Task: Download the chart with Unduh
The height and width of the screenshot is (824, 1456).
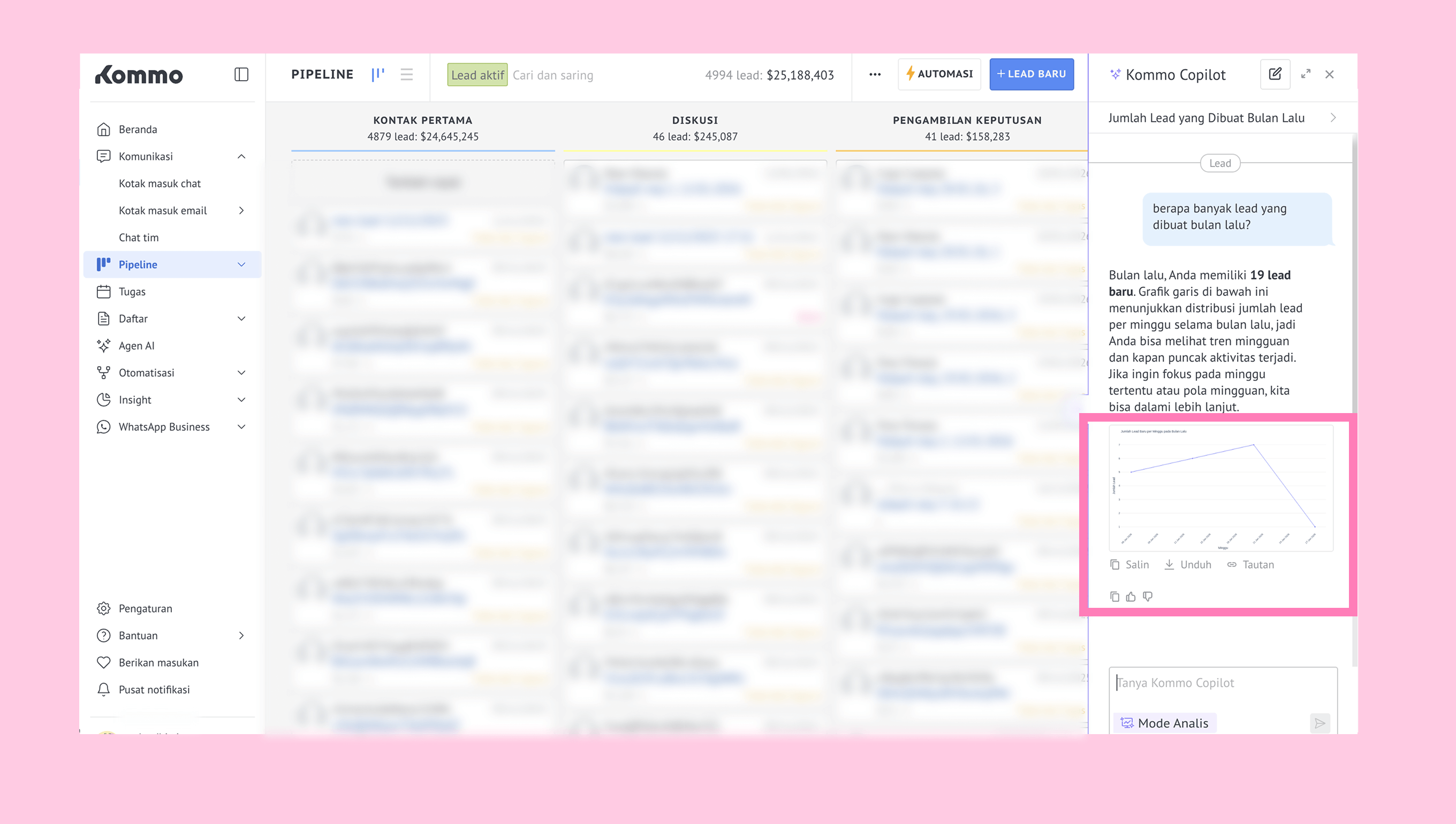Action: (1188, 564)
